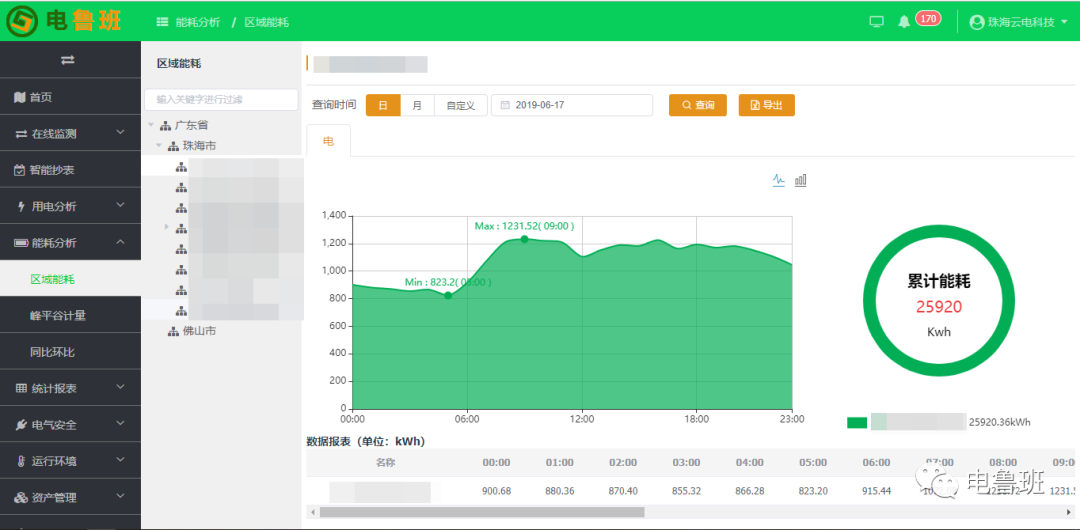Toggle the green legend swatch below donut
This screenshot has height=530, width=1080.
[857, 422]
